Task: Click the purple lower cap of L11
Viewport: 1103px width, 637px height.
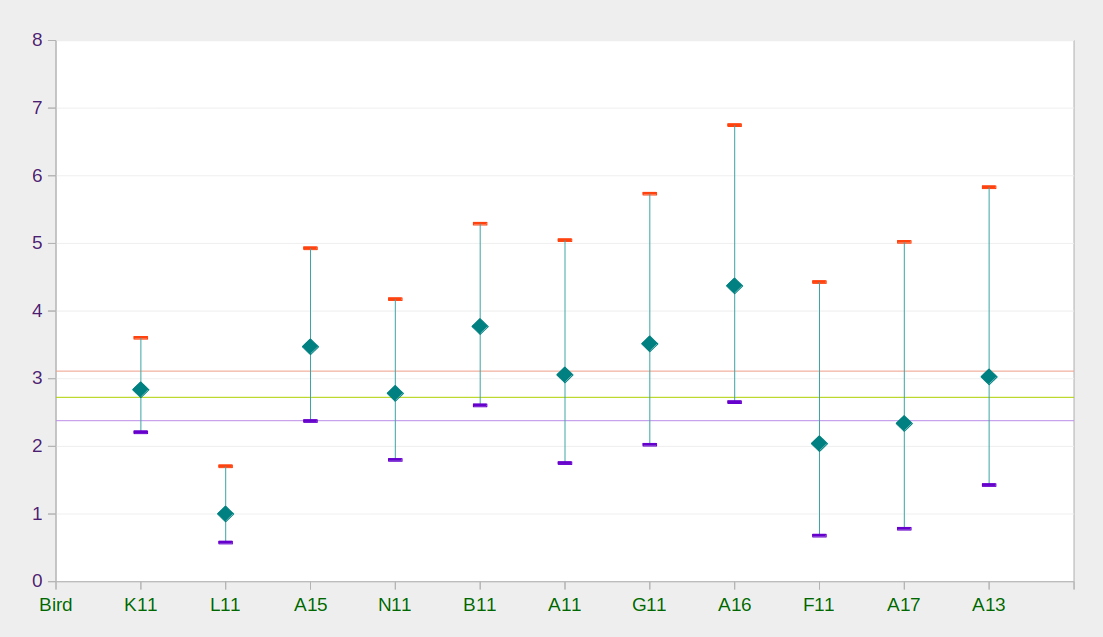Action: pos(225,542)
